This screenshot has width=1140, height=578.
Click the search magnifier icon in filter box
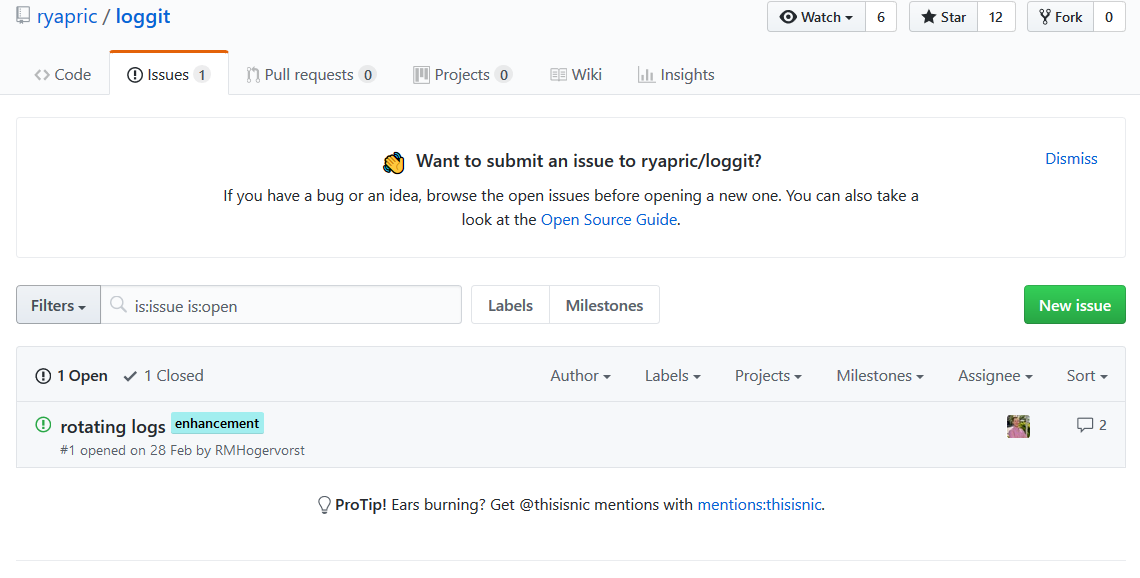coord(119,305)
